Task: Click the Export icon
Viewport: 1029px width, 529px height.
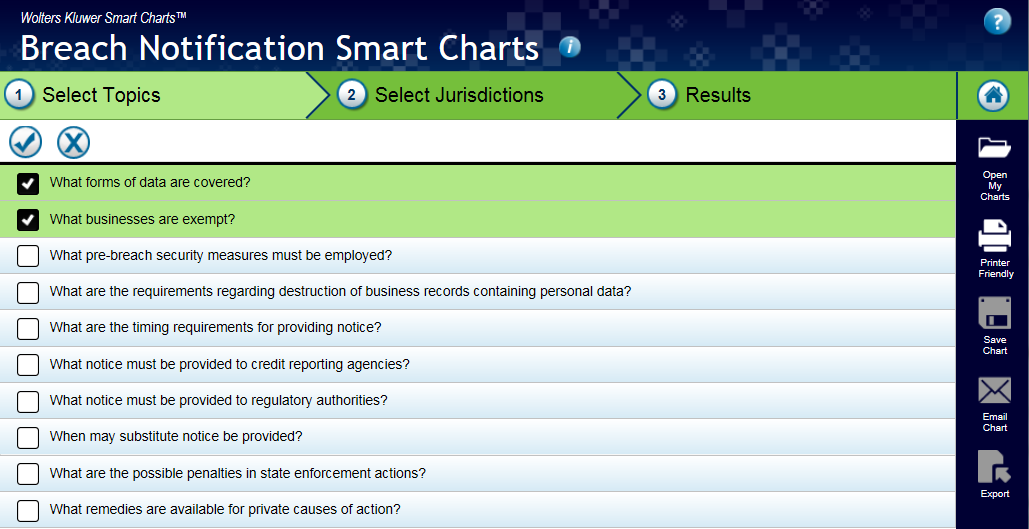Action: pyautogui.click(x=995, y=467)
